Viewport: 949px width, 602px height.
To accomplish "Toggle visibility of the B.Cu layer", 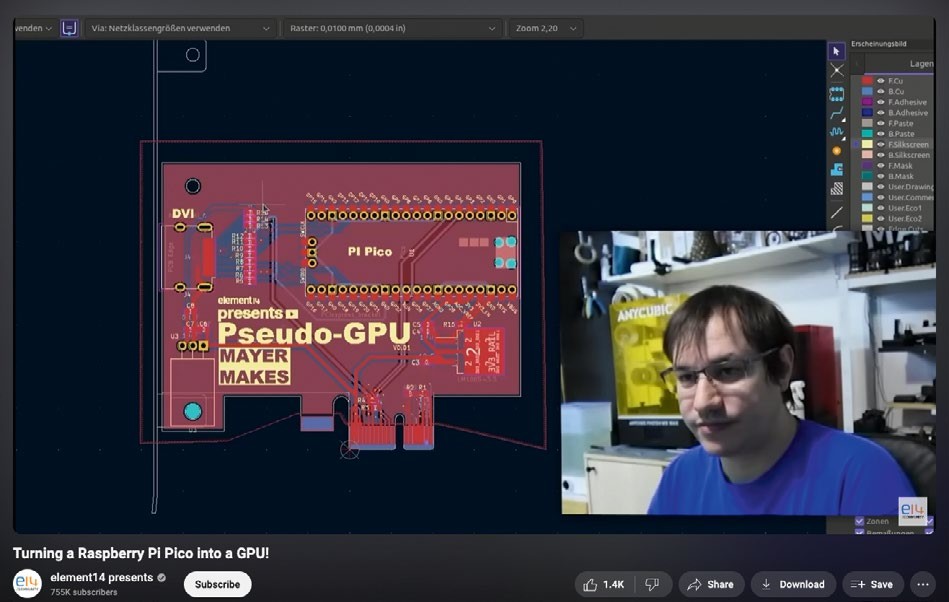I will [x=881, y=91].
